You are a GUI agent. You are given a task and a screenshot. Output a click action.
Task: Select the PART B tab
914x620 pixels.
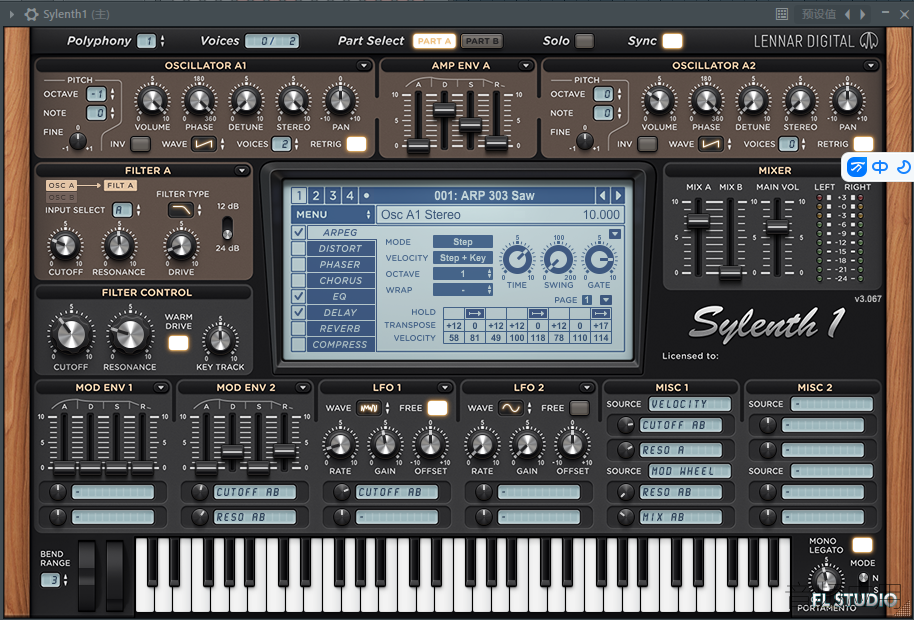coord(482,41)
